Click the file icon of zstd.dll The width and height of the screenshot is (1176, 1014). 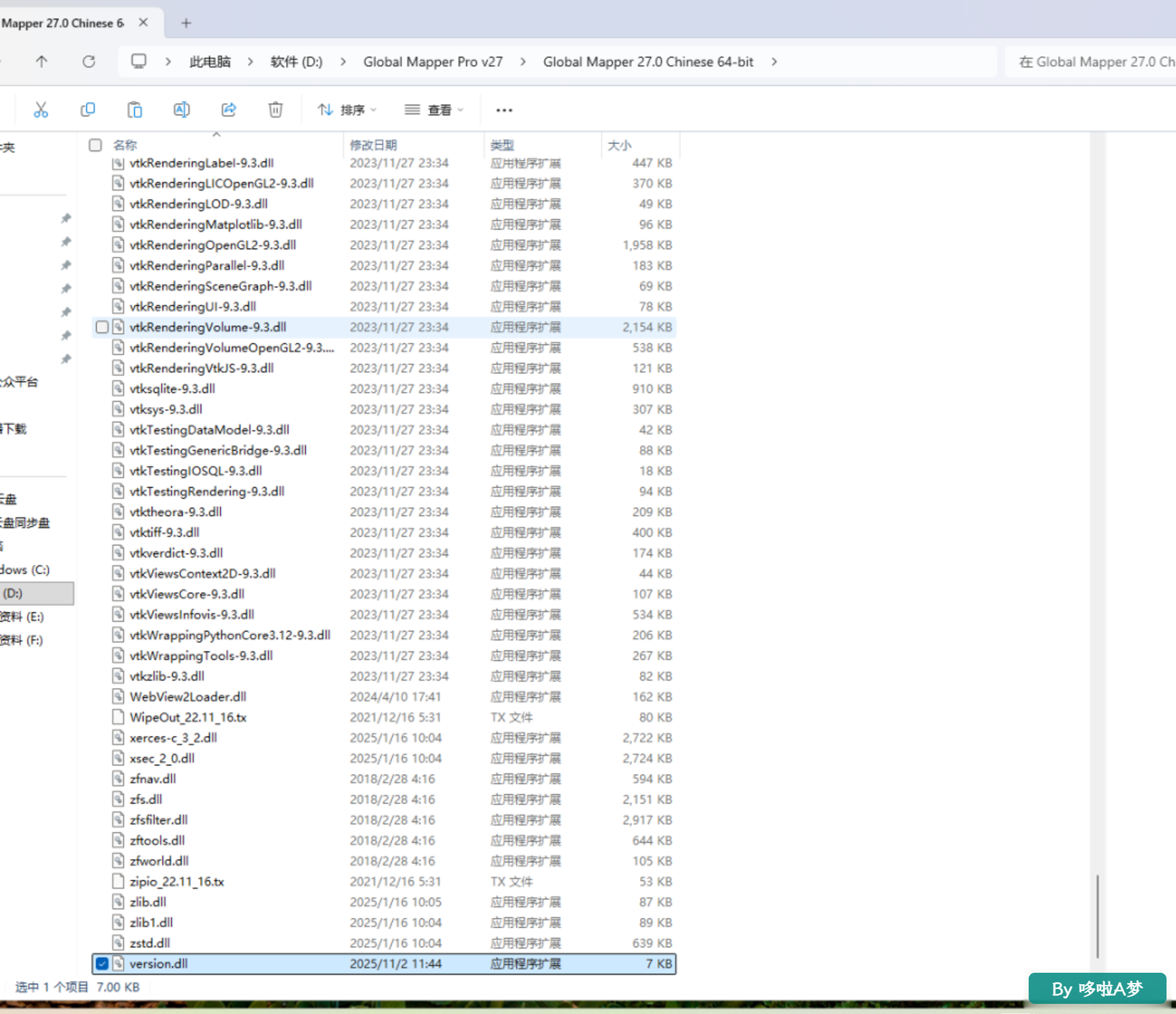pos(118,943)
